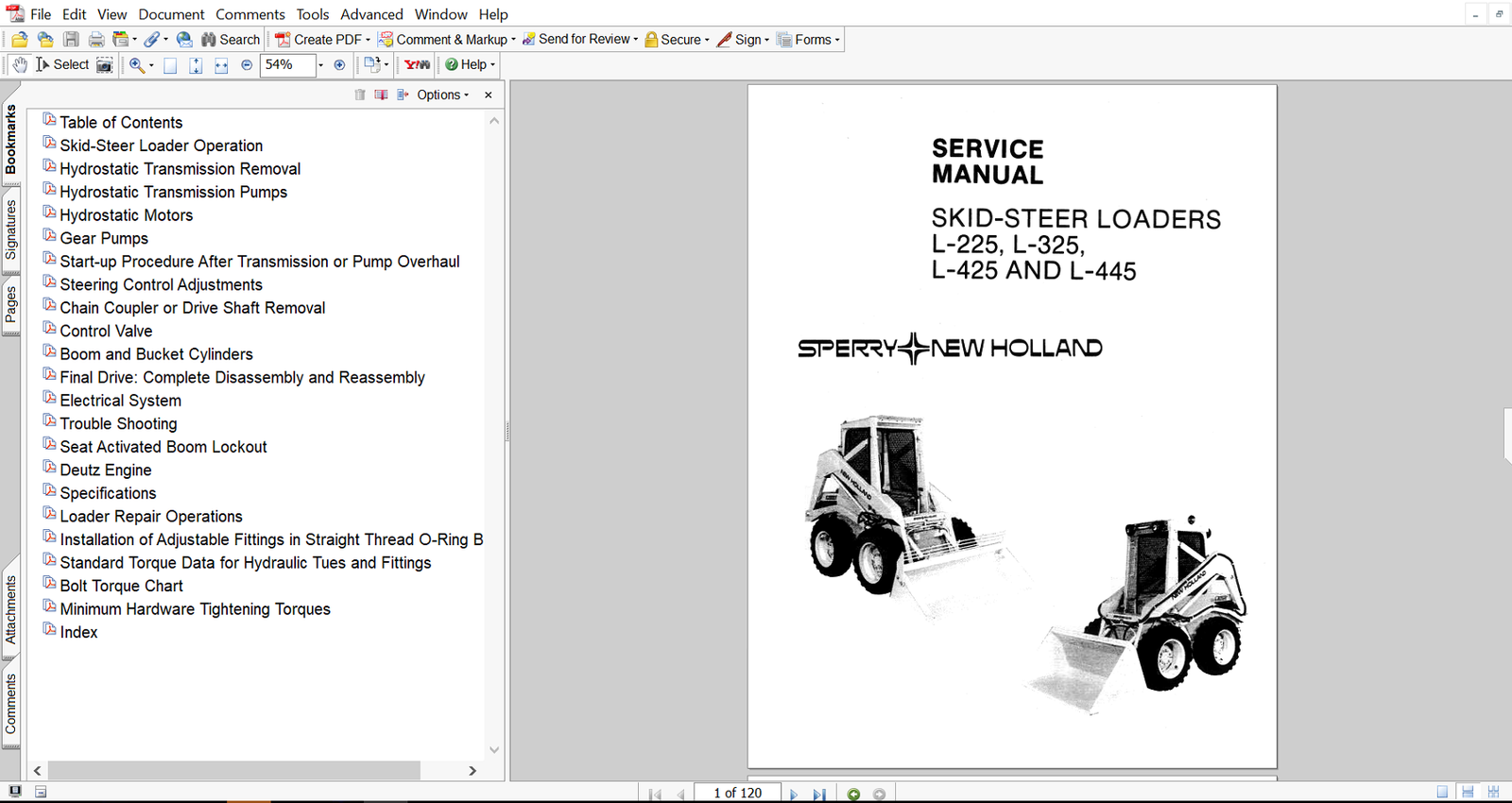
Task: Select the Hand tool
Action: [x=19, y=65]
